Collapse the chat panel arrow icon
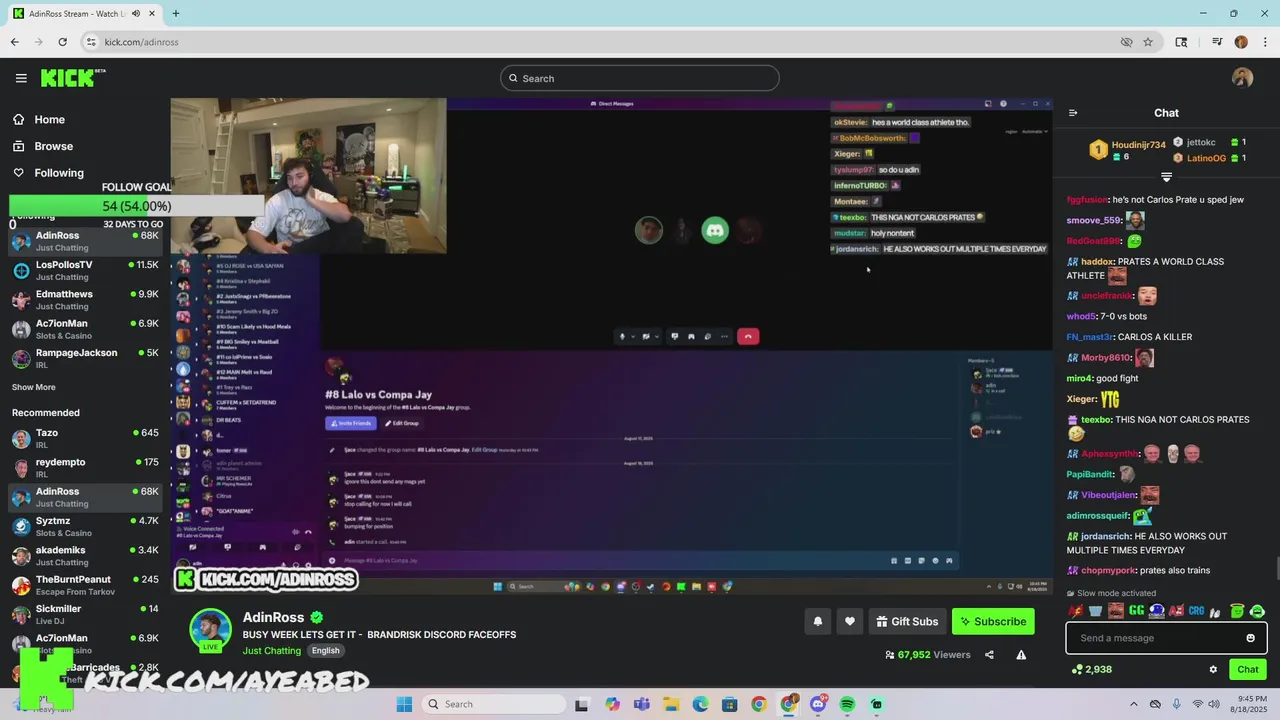The image size is (1280, 720). (1073, 113)
